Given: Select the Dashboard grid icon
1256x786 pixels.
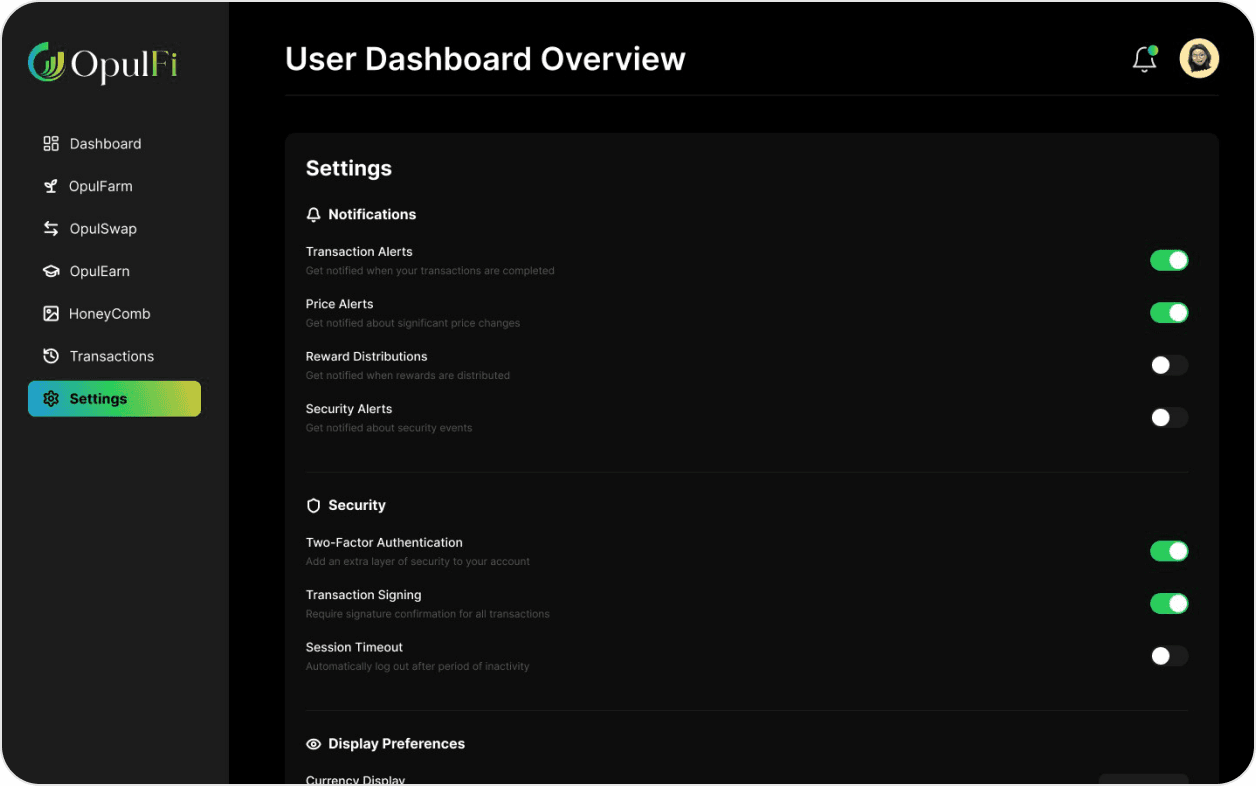Looking at the screenshot, I should (x=51, y=143).
